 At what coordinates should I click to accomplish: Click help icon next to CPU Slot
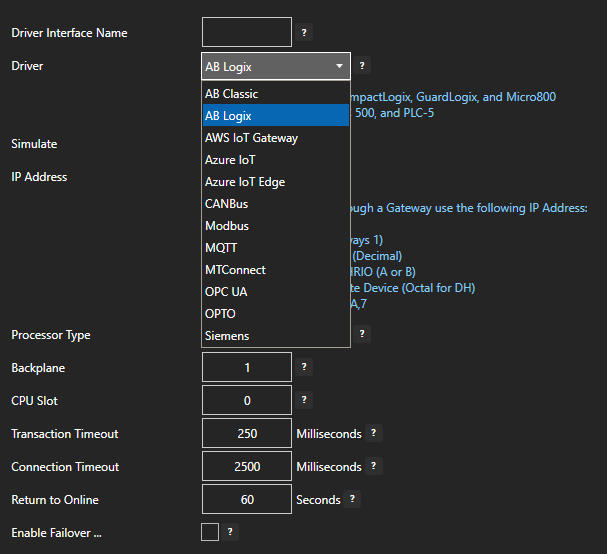point(305,400)
